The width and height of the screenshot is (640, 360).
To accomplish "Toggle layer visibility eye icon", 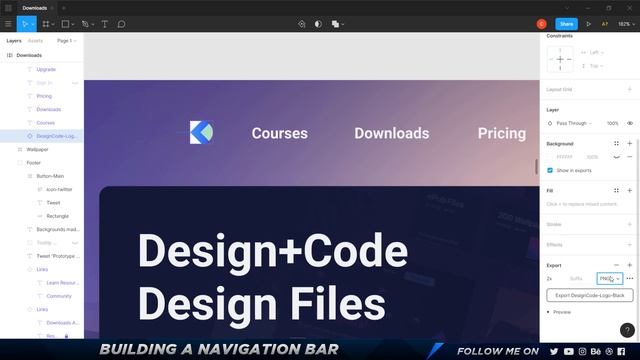I will (630, 123).
